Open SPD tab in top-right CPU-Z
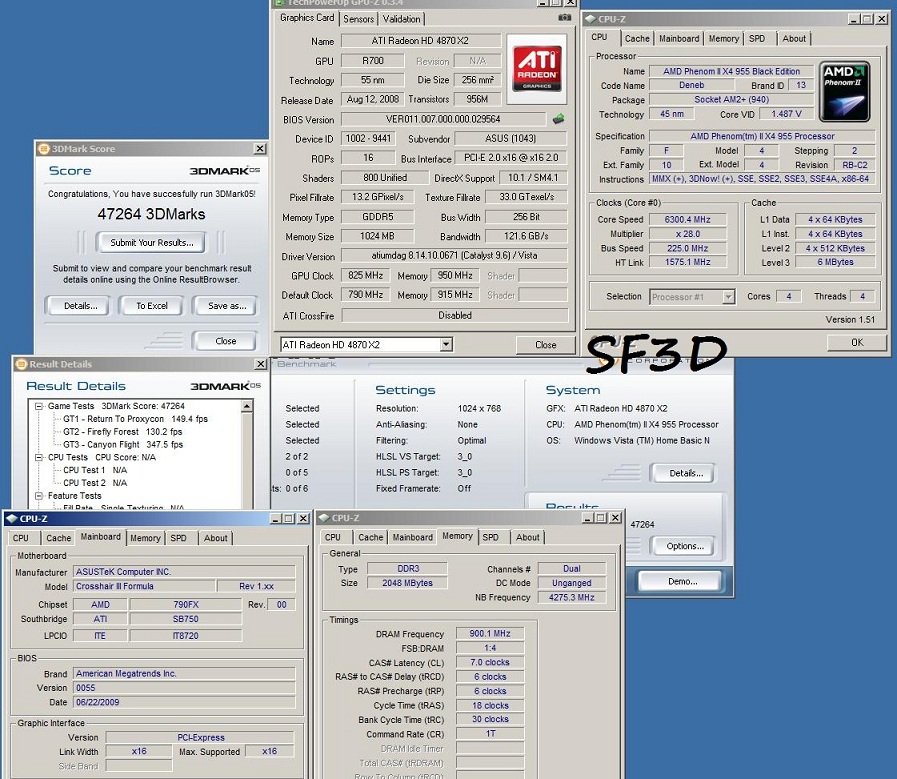The width and height of the screenshot is (897, 779). coord(757,38)
